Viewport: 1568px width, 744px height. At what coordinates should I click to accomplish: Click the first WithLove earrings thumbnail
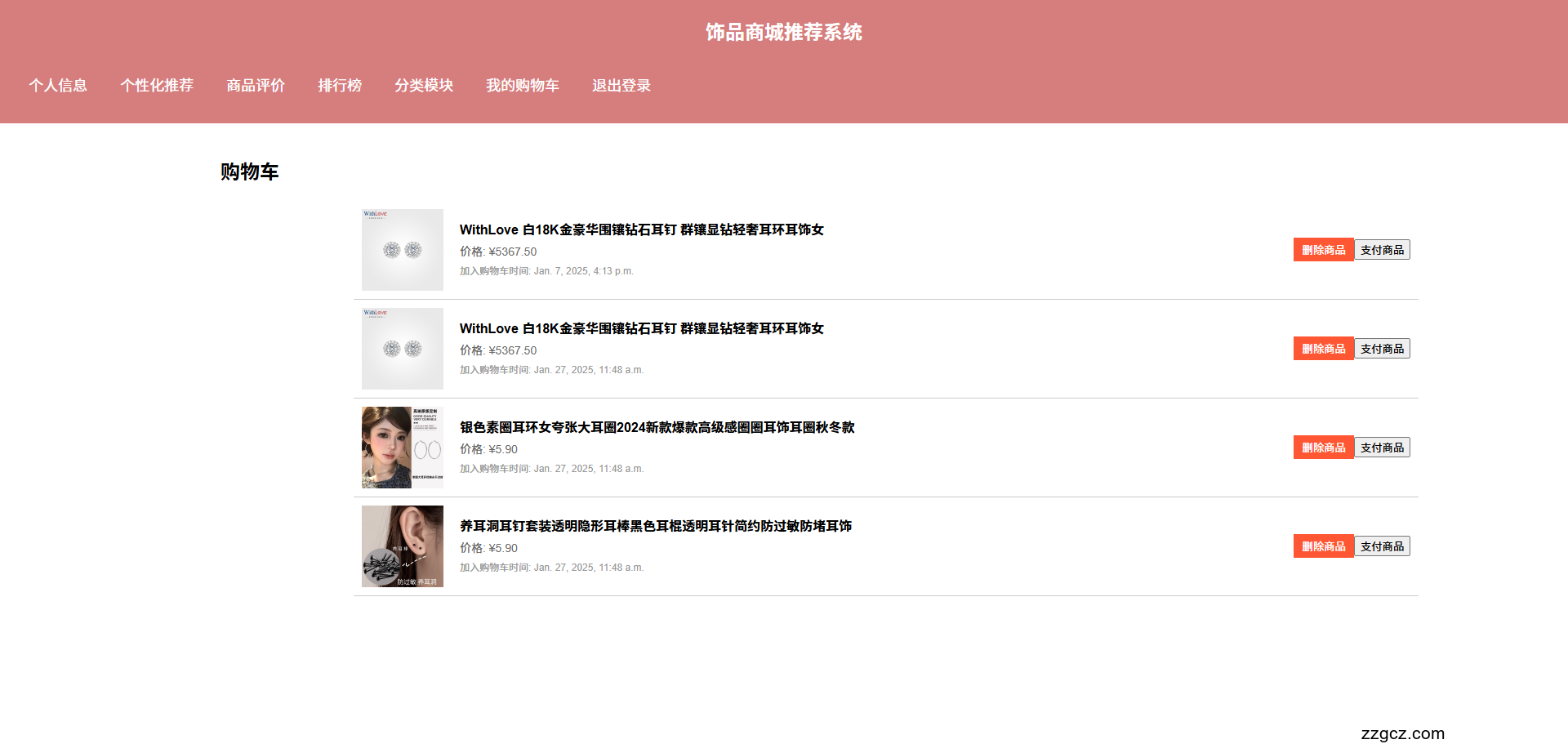pos(402,249)
